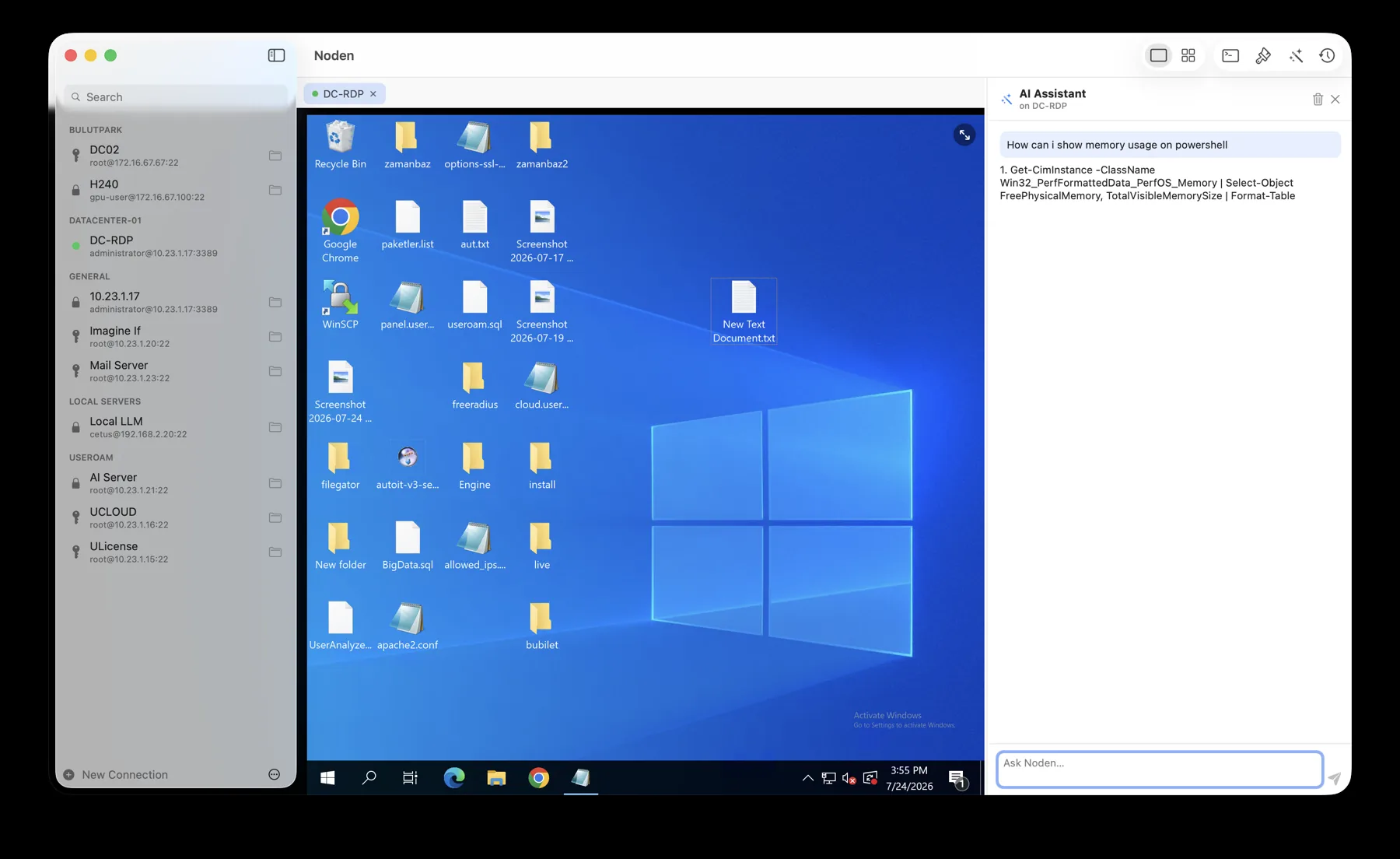
Task: Open folder icon beside Mail Server
Action: pos(275,371)
